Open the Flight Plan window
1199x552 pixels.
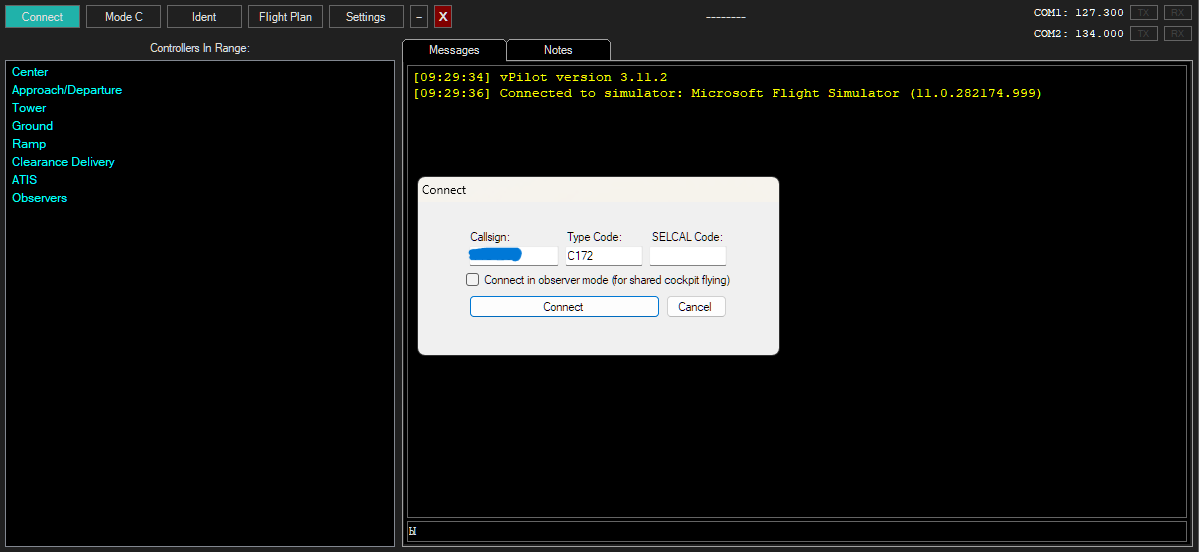coord(285,17)
